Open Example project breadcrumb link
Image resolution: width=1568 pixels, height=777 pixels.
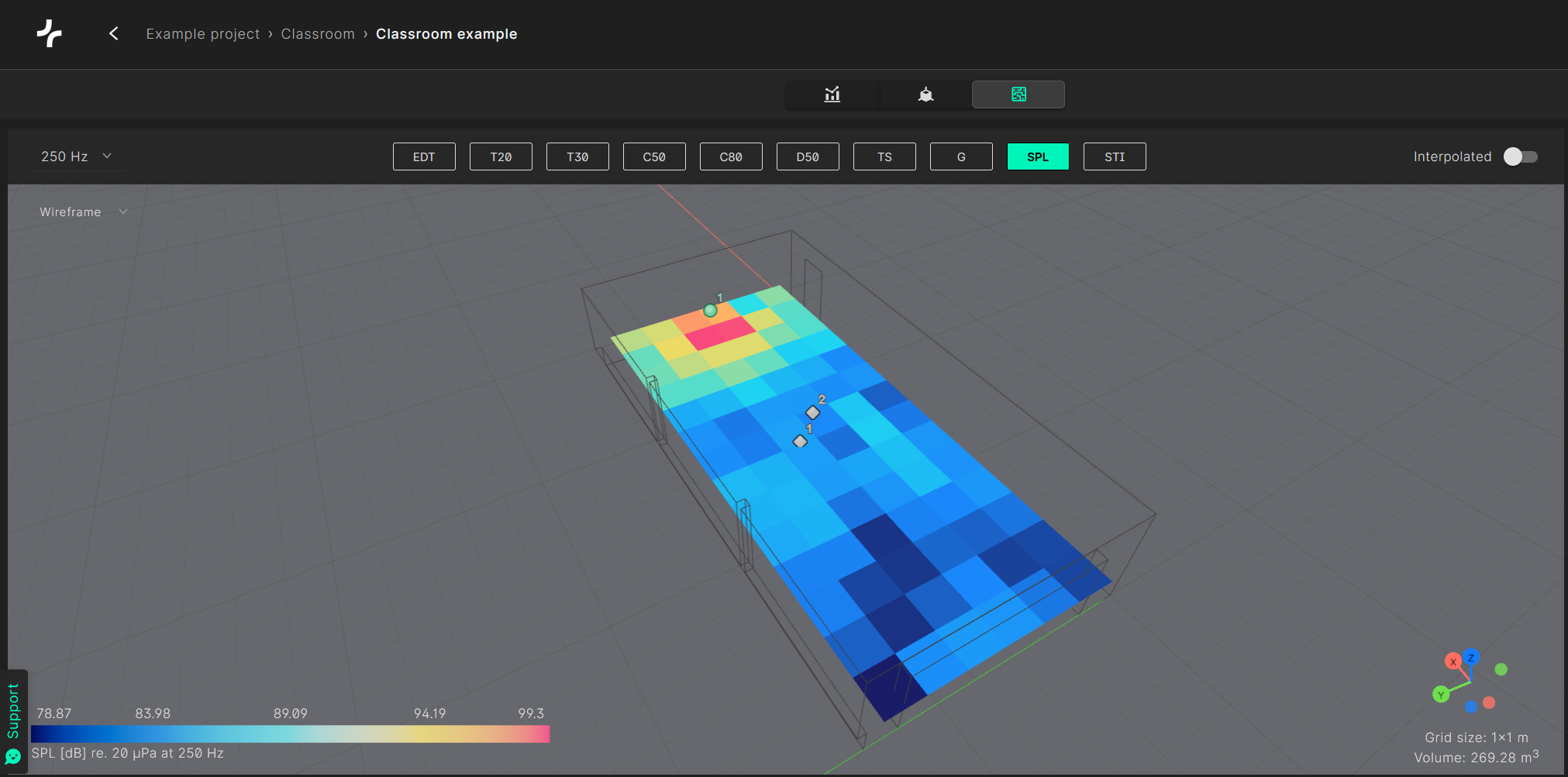point(203,34)
